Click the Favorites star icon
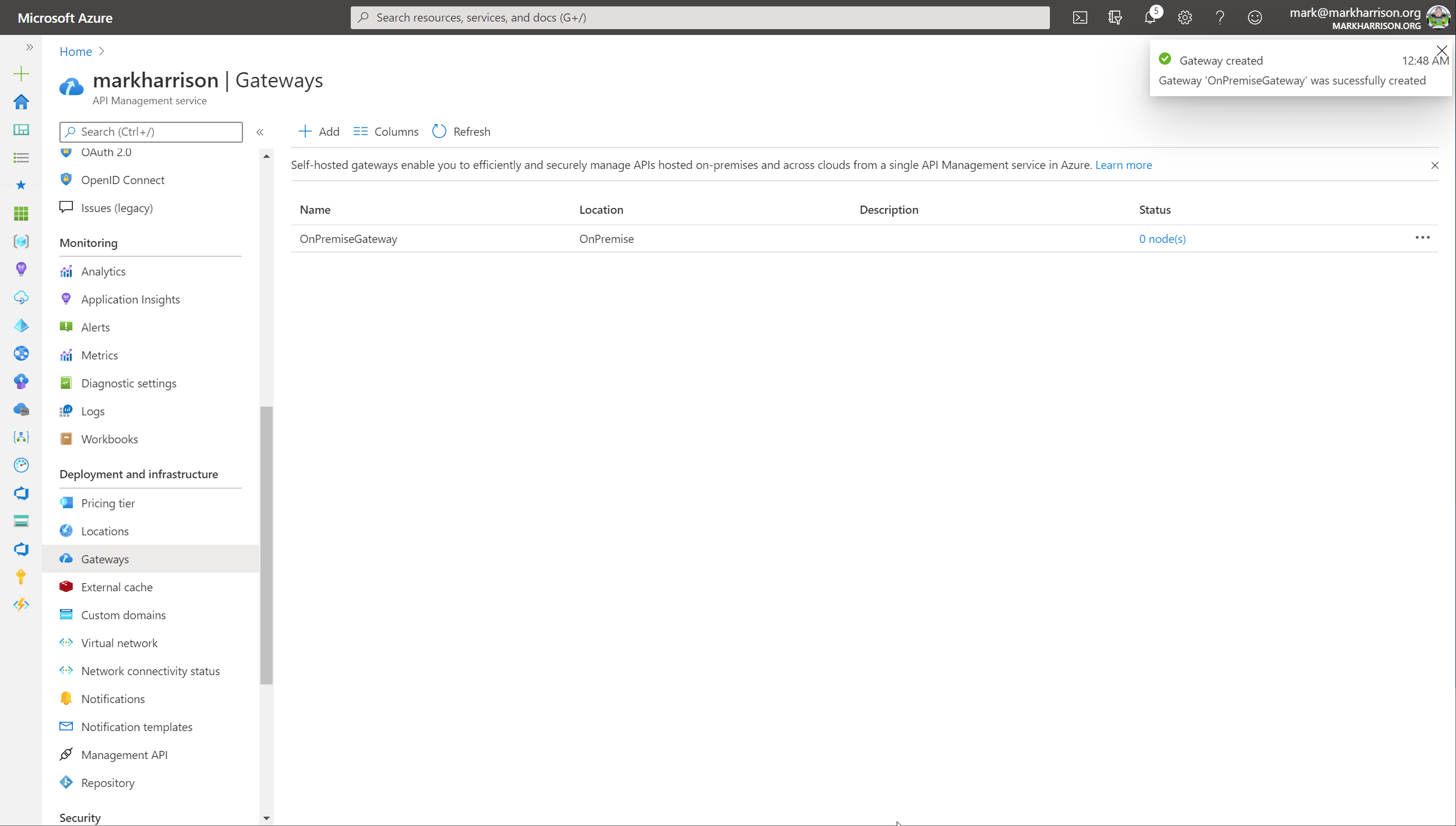The image size is (1456, 826). tap(21, 185)
